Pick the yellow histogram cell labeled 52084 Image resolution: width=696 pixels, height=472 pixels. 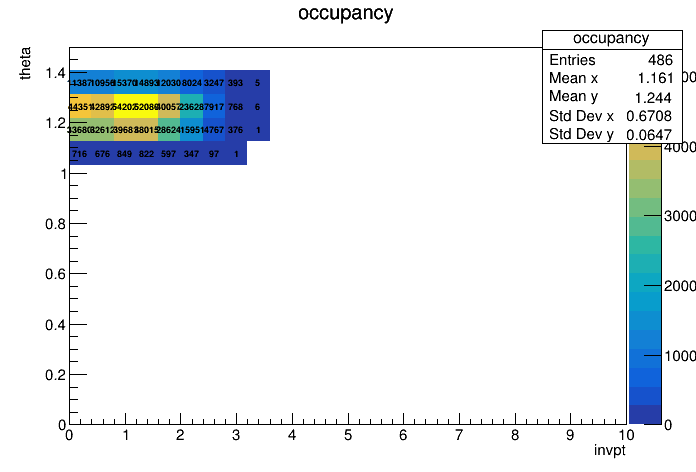[147, 106]
